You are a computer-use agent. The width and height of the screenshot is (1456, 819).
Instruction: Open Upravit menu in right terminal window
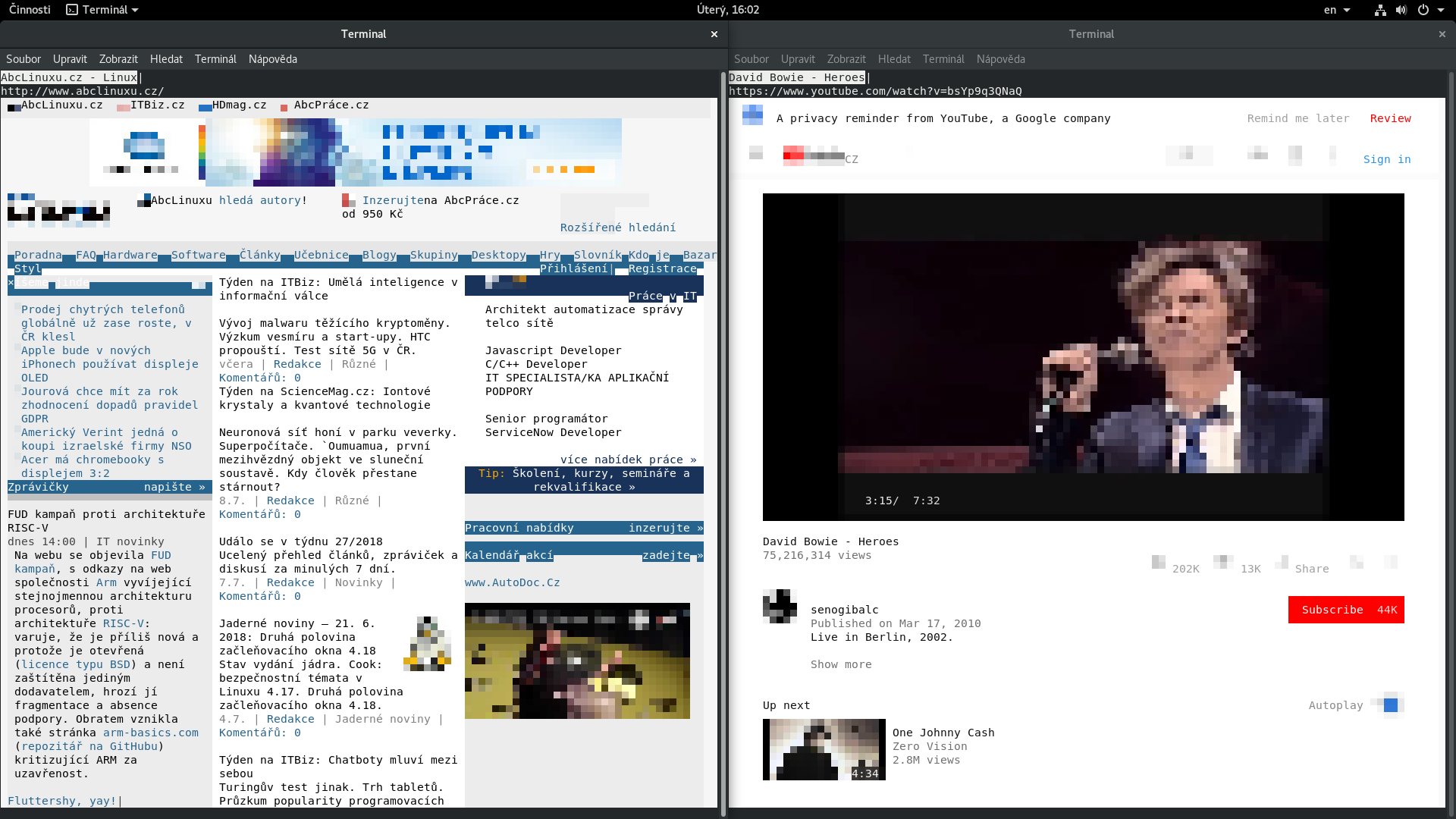798,59
